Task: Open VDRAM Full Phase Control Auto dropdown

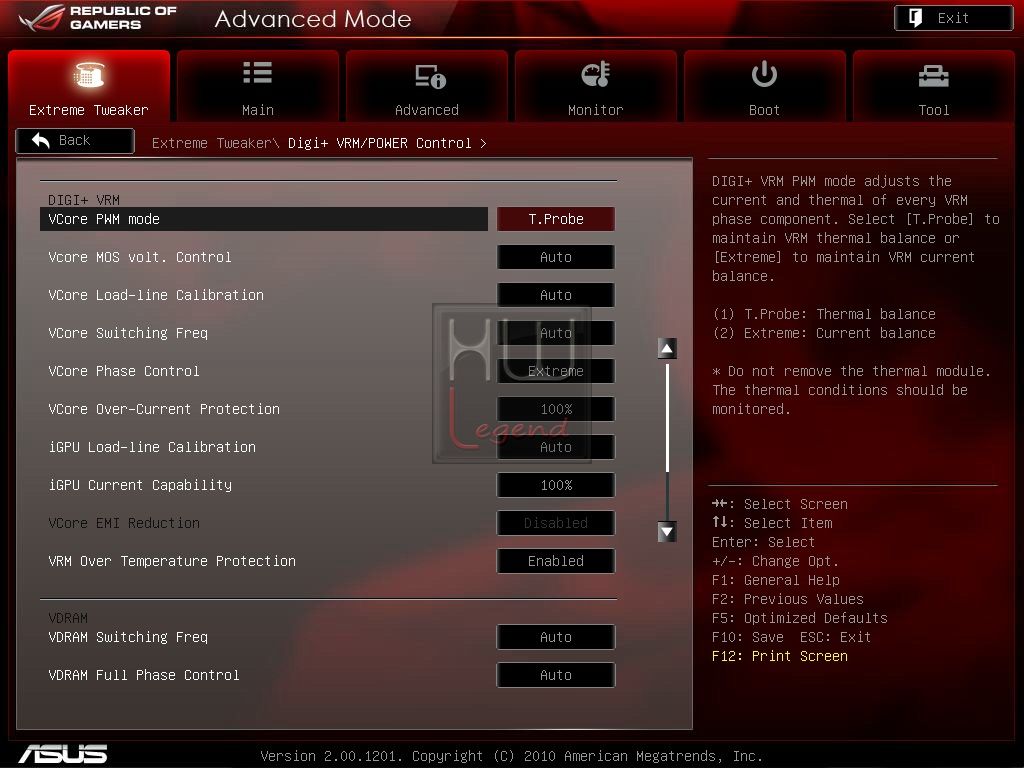Action: pos(556,675)
